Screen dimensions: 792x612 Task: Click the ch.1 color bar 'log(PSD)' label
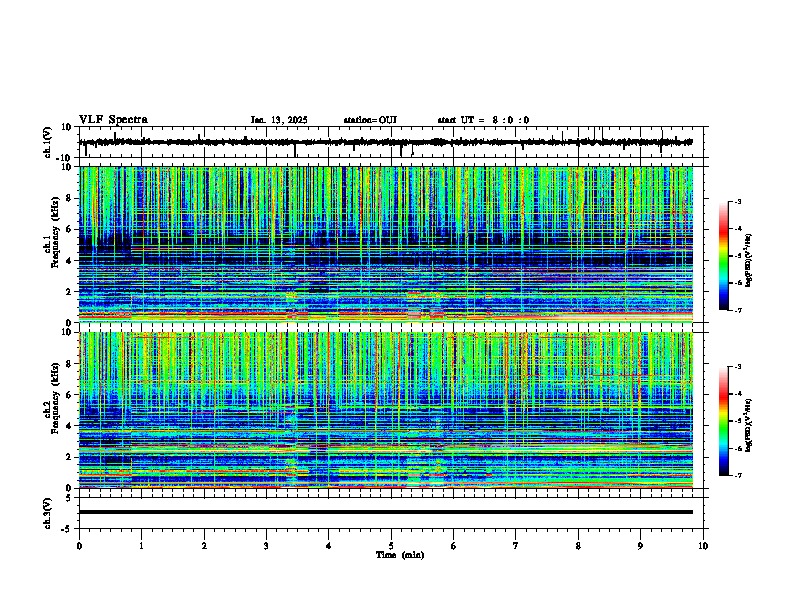pyautogui.click(x=748, y=261)
